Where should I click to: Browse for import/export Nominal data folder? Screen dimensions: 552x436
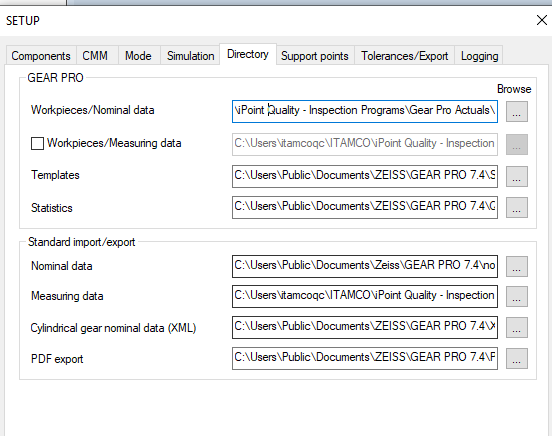(x=517, y=266)
